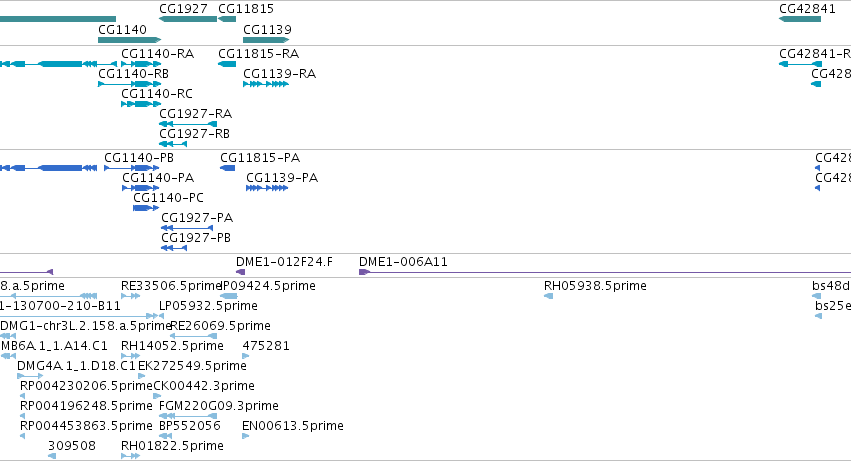851x461 pixels.
Task: Click EST RP004196248.5prime label
Action: [x=86, y=406]
